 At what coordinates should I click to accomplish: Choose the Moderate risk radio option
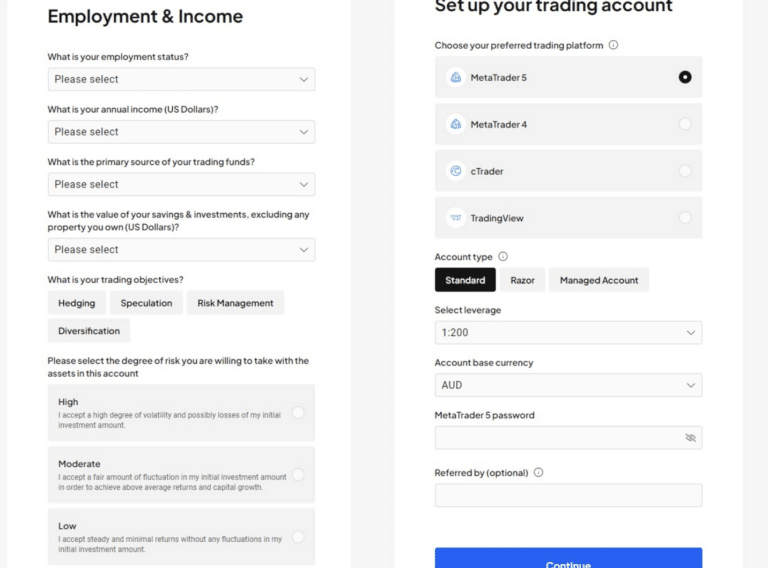(298, 475)
